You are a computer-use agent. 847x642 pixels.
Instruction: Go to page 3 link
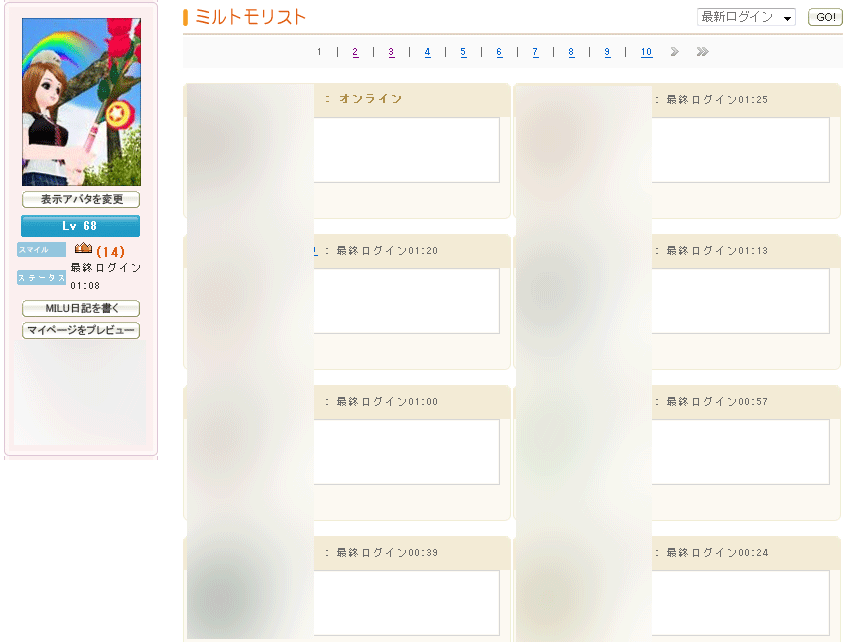[391, 52]
